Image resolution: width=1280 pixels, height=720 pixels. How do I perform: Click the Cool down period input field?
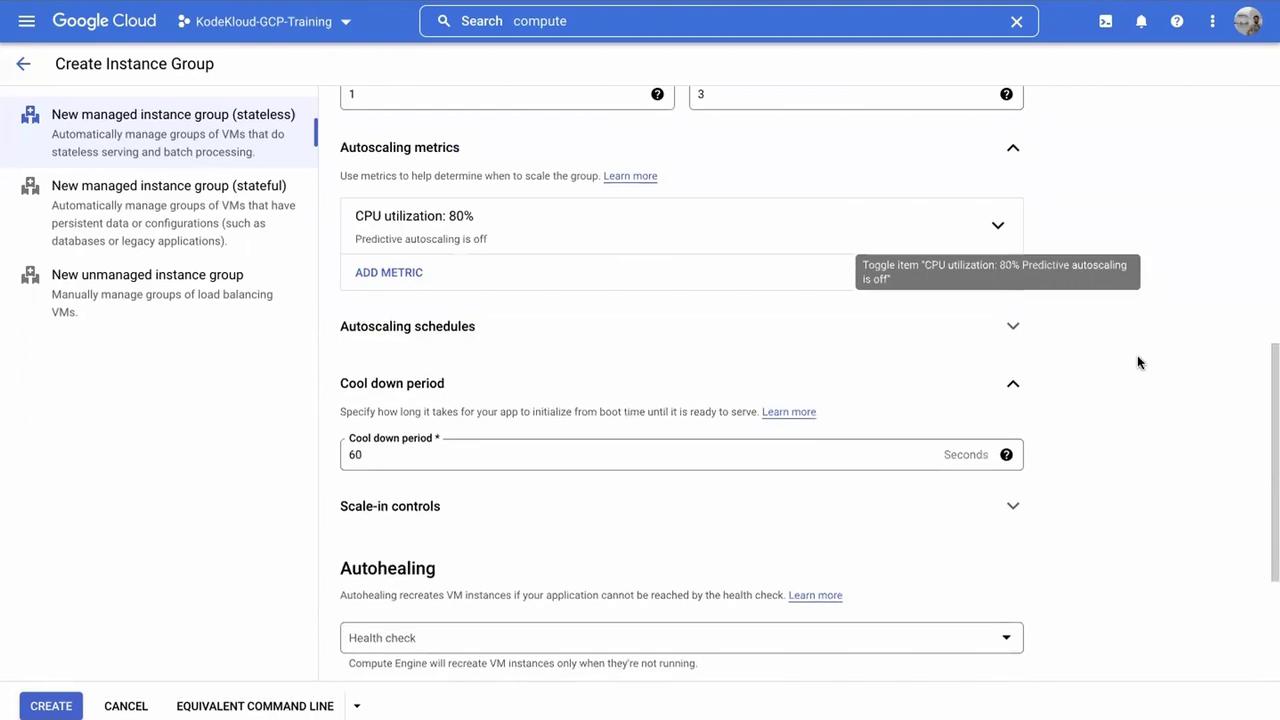[x=640, y=455]
